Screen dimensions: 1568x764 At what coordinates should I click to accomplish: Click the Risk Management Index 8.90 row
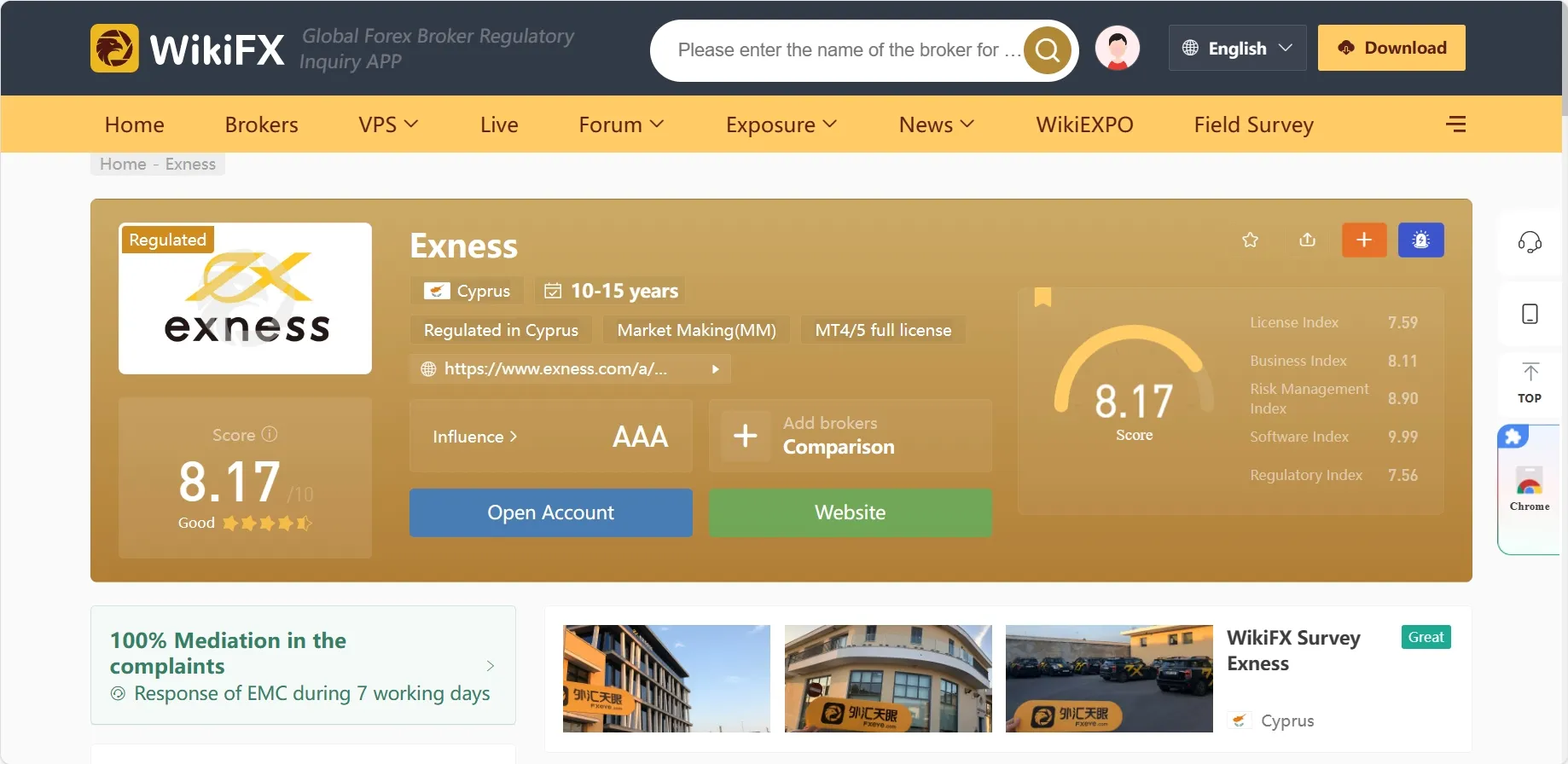click(1334, 398)
